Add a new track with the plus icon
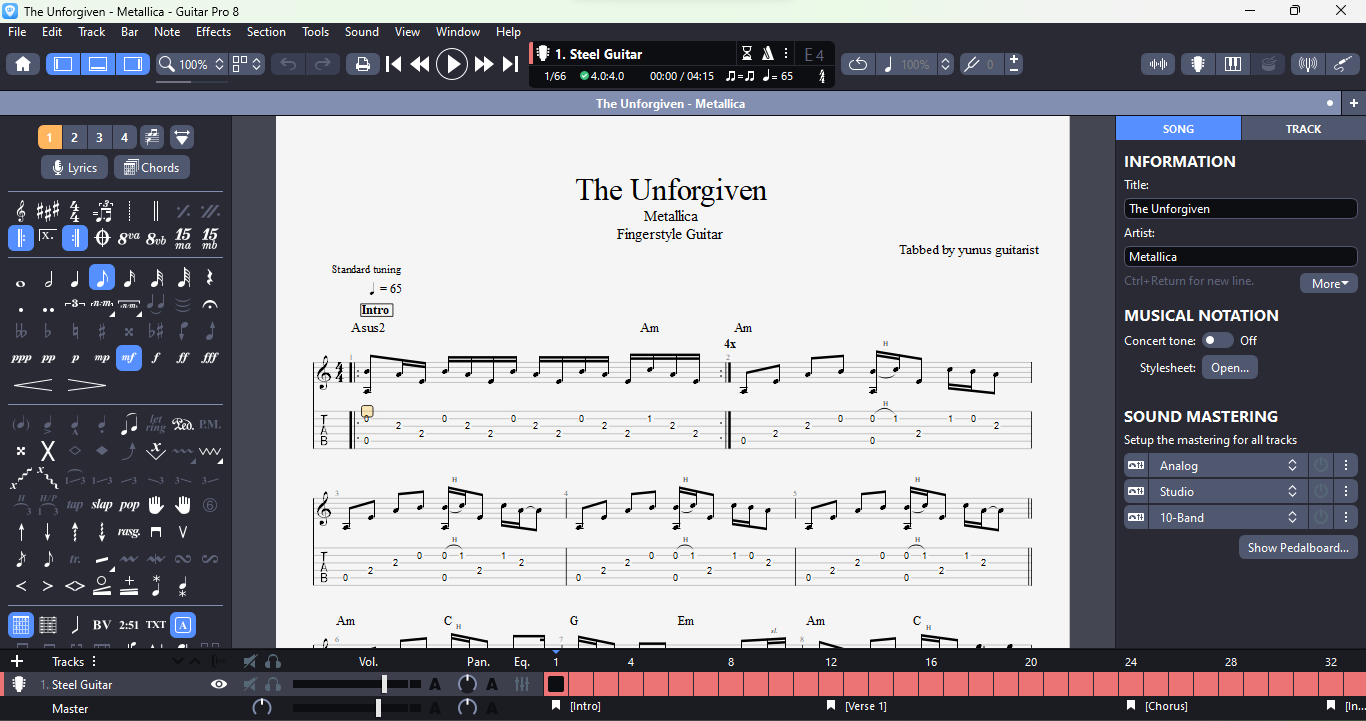Screen dimensions: 1366x721 click(16, 661)
